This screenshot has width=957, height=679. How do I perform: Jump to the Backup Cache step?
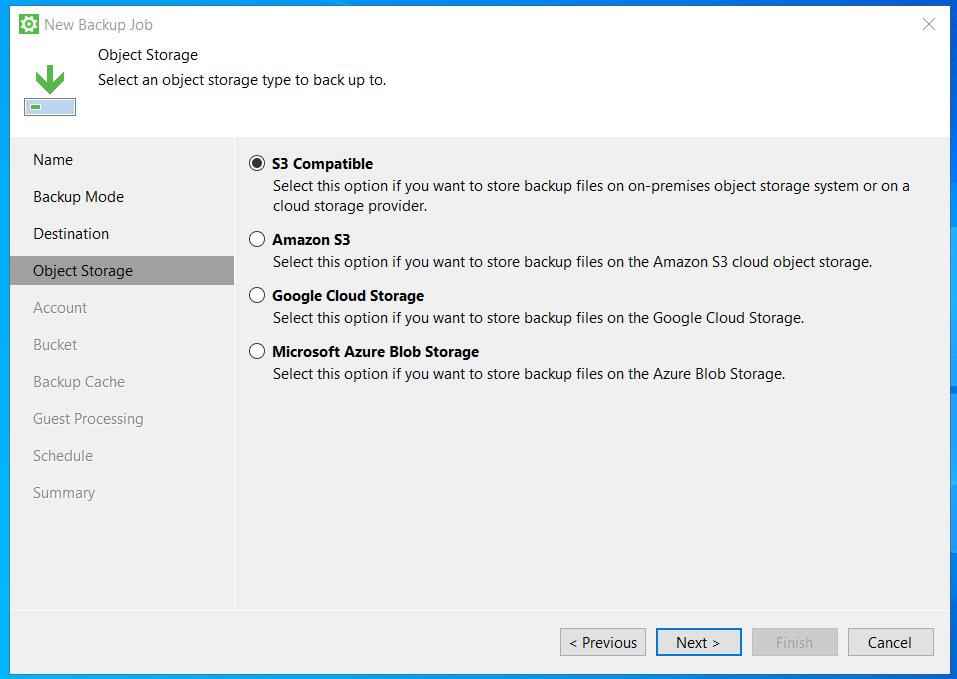(x=79, y=382)
